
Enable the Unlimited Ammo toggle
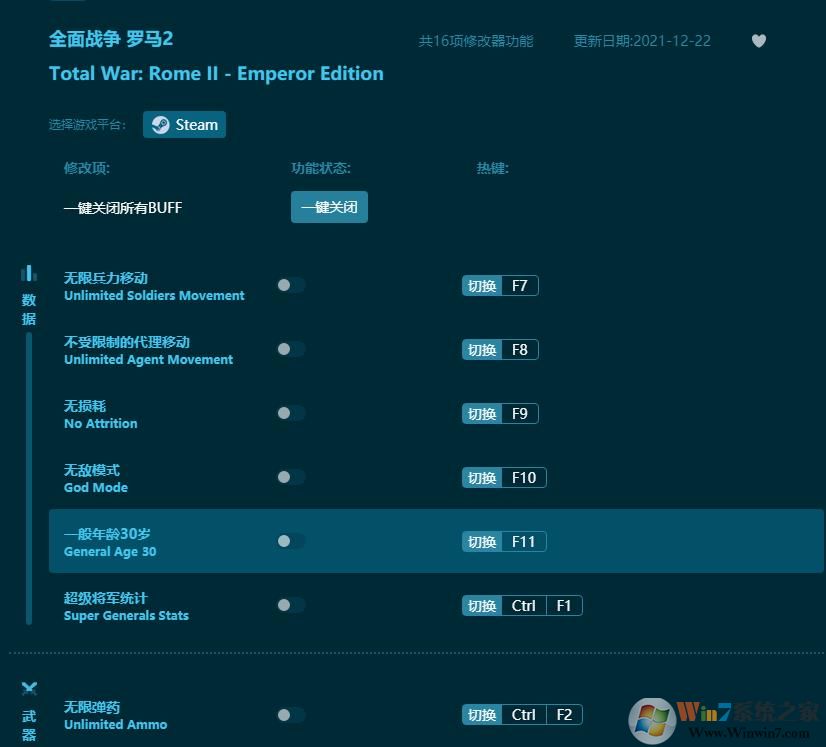click(290, 714)
